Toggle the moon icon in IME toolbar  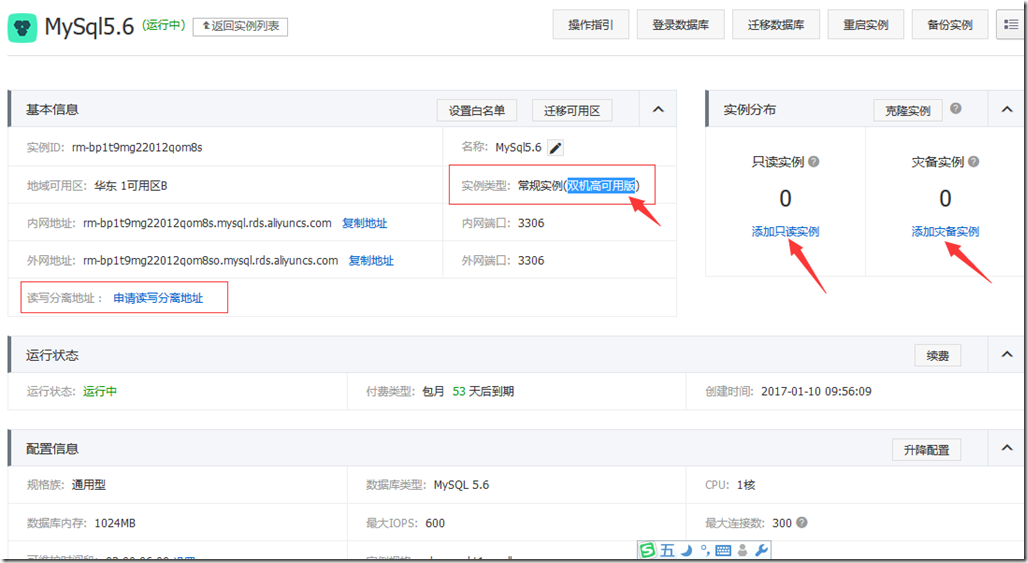pyautogui.click(x=686, y=550)
